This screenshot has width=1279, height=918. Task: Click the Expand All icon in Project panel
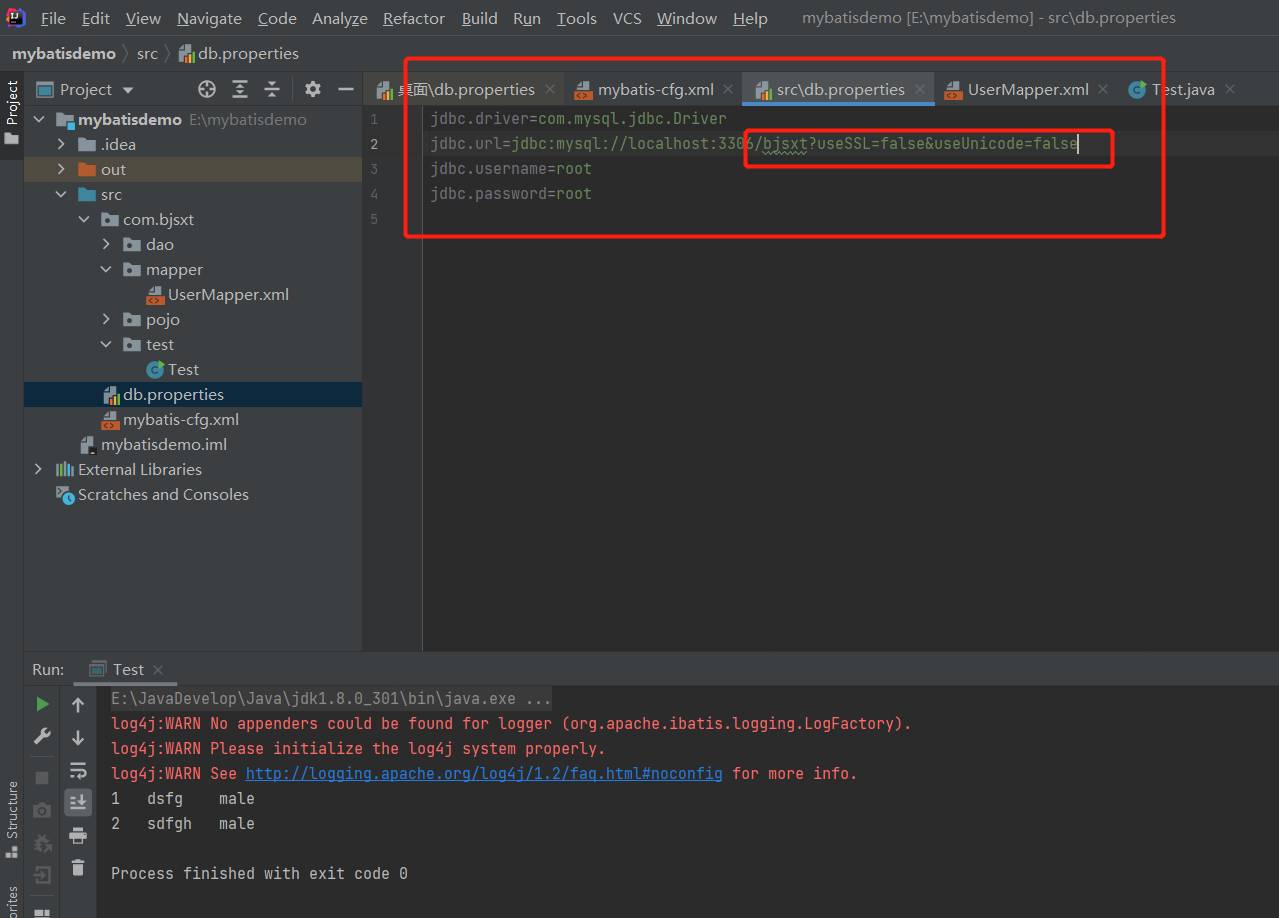(240, 89)
